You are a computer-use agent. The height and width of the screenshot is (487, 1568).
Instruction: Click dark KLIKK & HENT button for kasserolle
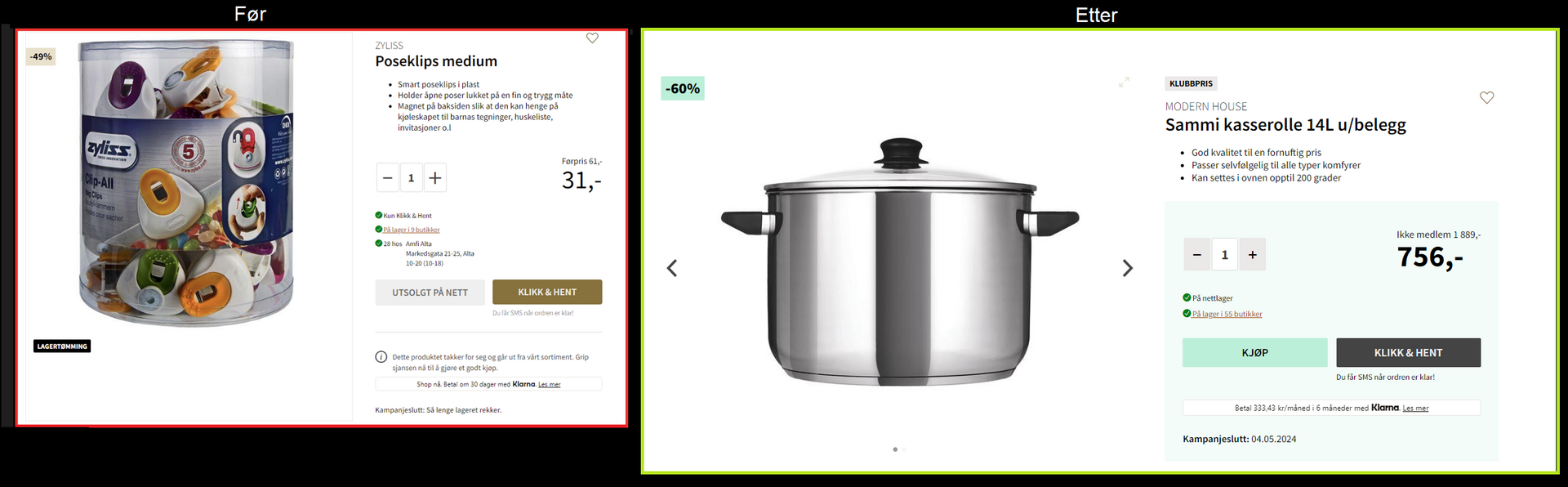pyautogui.click(x=1408, y=352)
